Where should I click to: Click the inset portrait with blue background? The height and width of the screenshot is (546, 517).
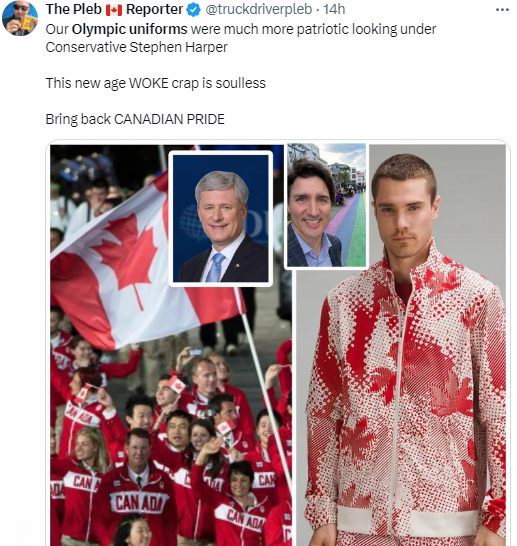[x=220, y=218]
